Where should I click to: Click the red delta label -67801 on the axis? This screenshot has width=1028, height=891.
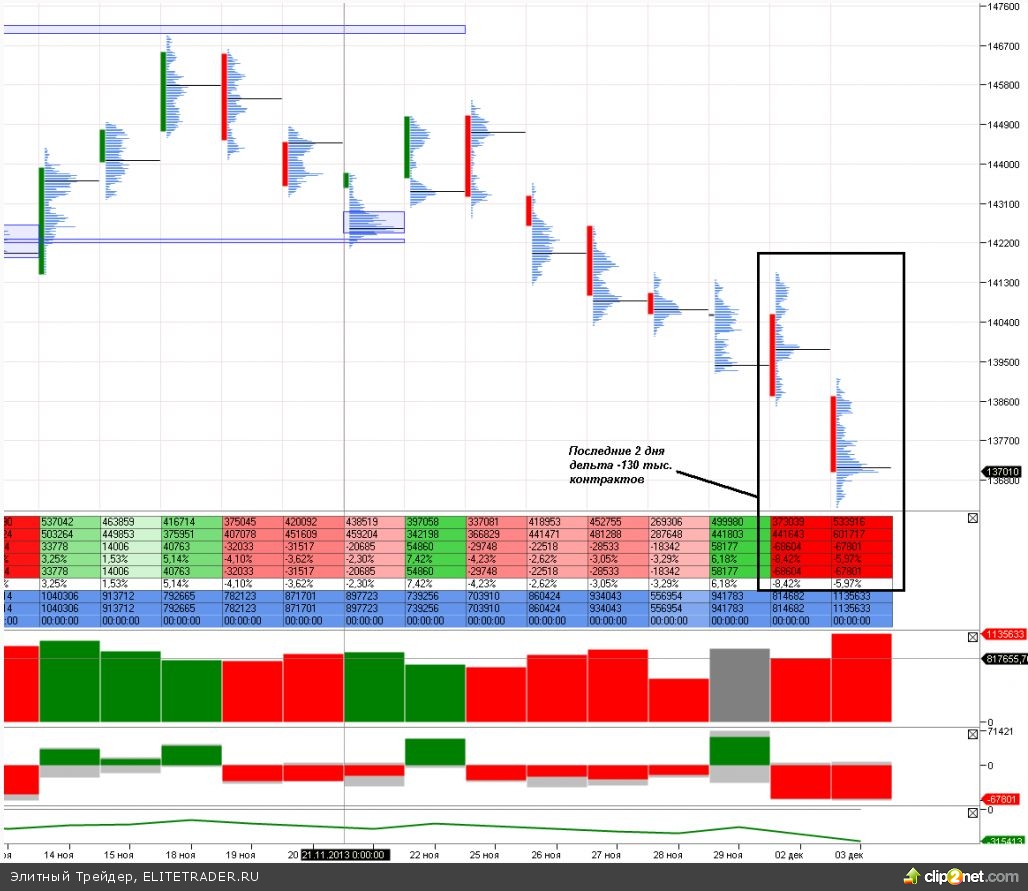(1000, 799)
